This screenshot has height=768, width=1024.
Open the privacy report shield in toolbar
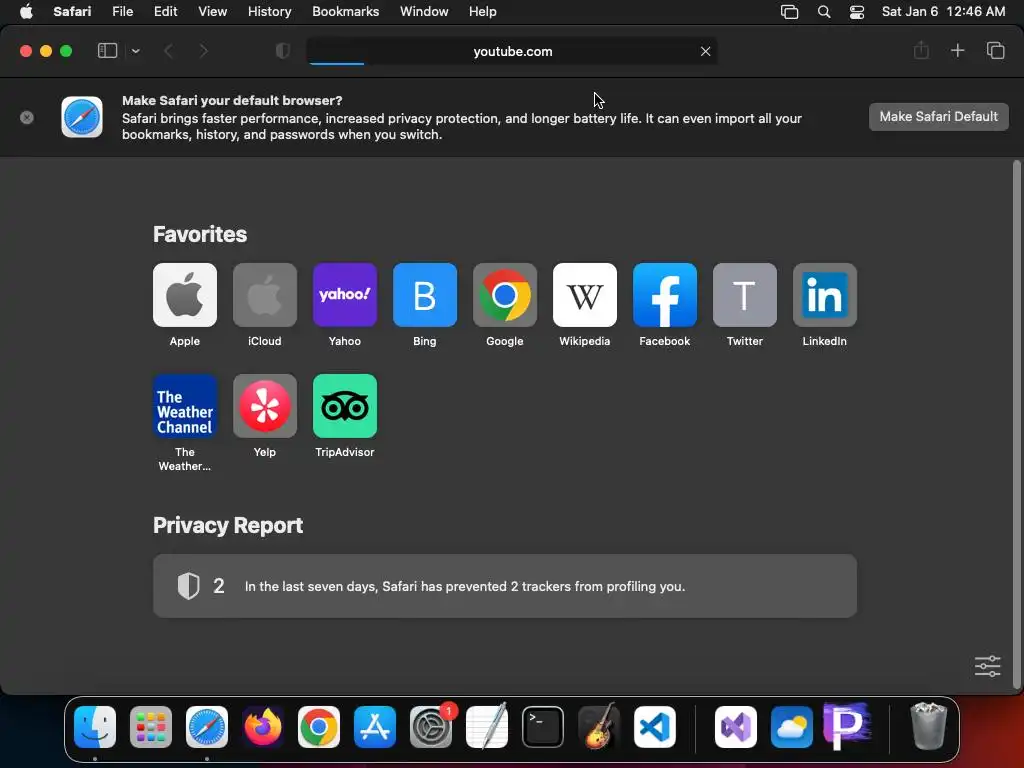[283, 51]
